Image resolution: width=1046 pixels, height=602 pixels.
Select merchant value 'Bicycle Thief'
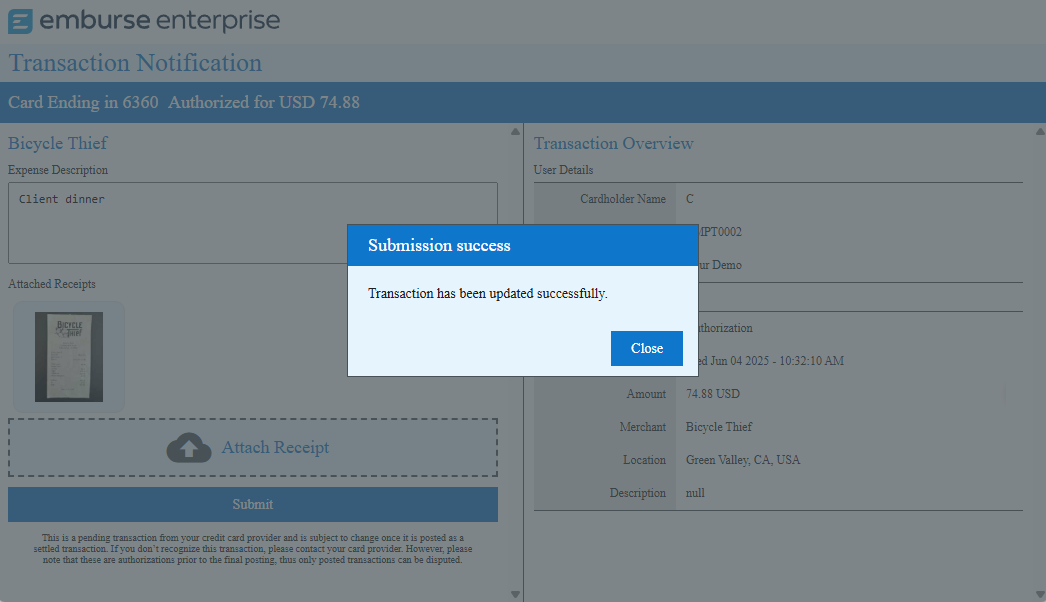(718, 427)
